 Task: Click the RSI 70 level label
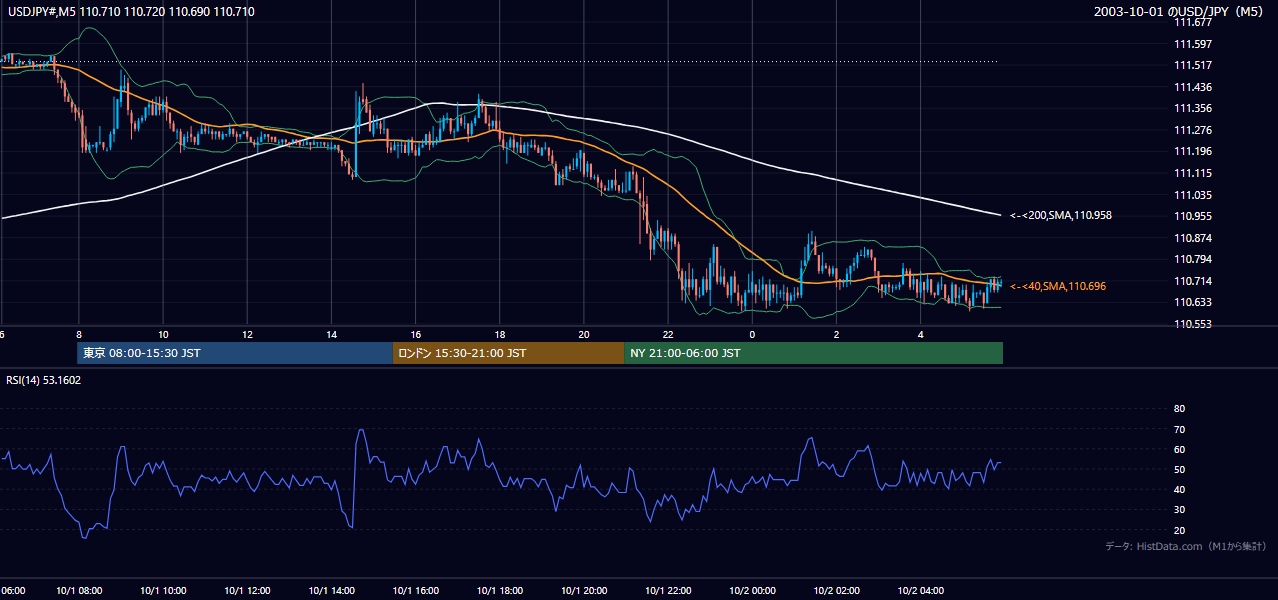(1179, 429)
